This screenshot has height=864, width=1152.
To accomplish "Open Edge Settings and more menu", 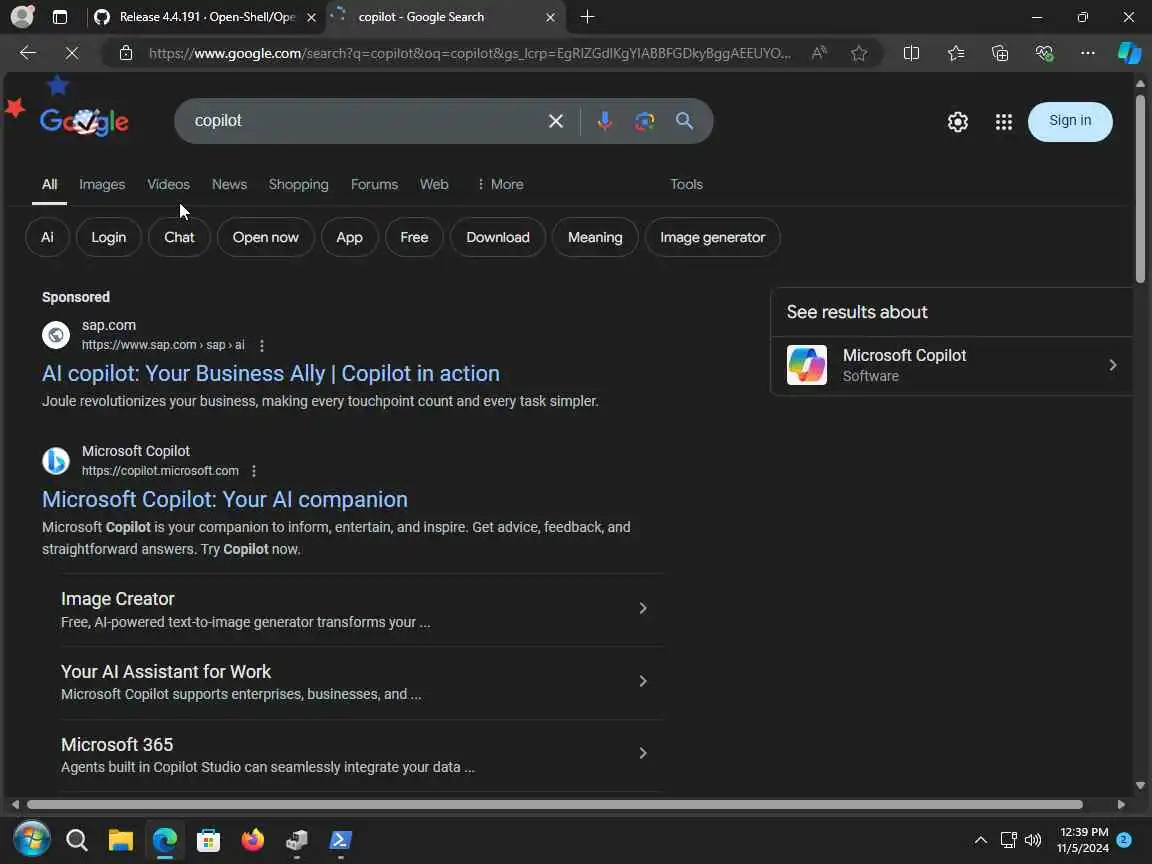I will click(1088, 53).
